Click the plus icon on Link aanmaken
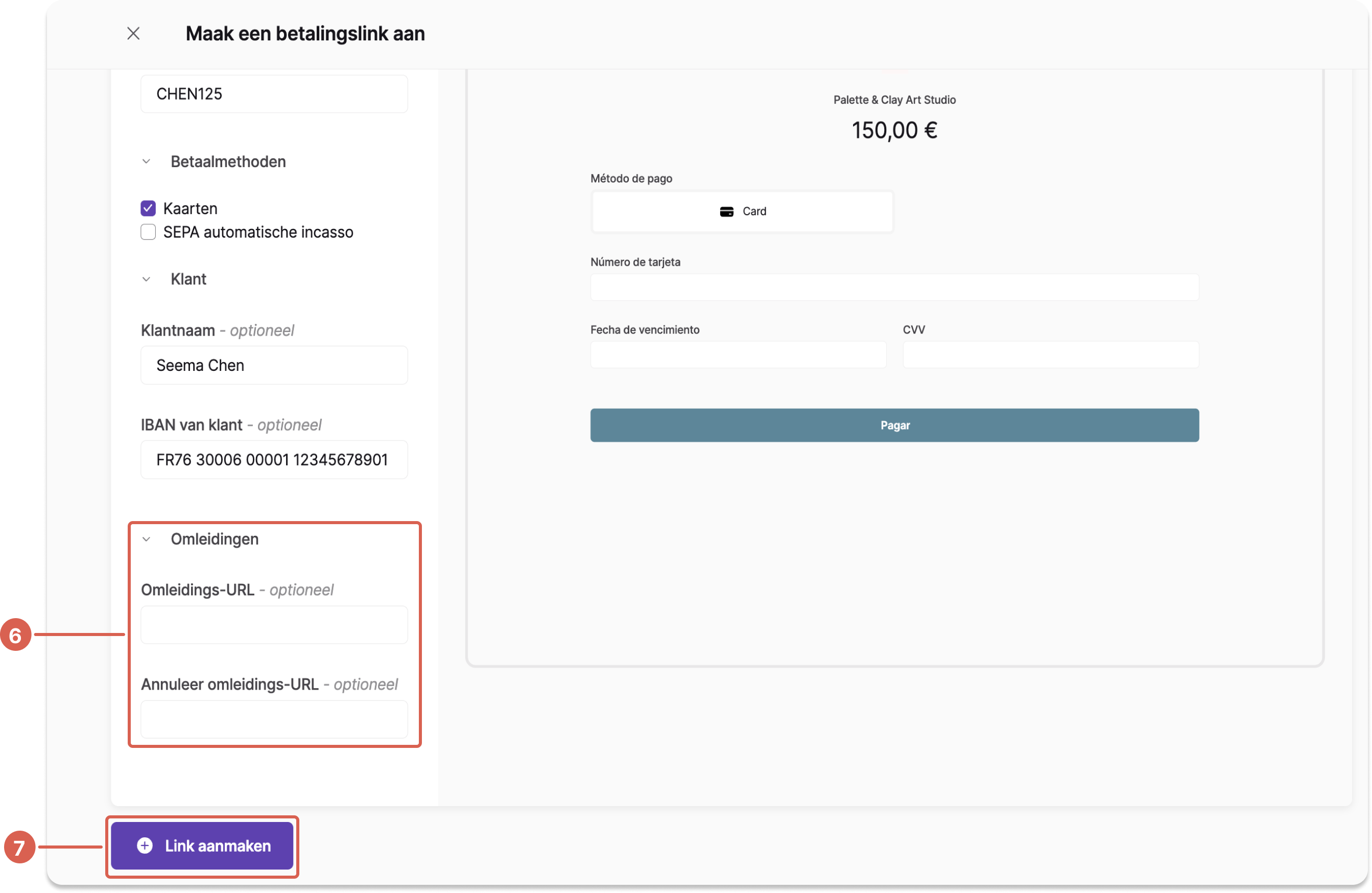 145,845
